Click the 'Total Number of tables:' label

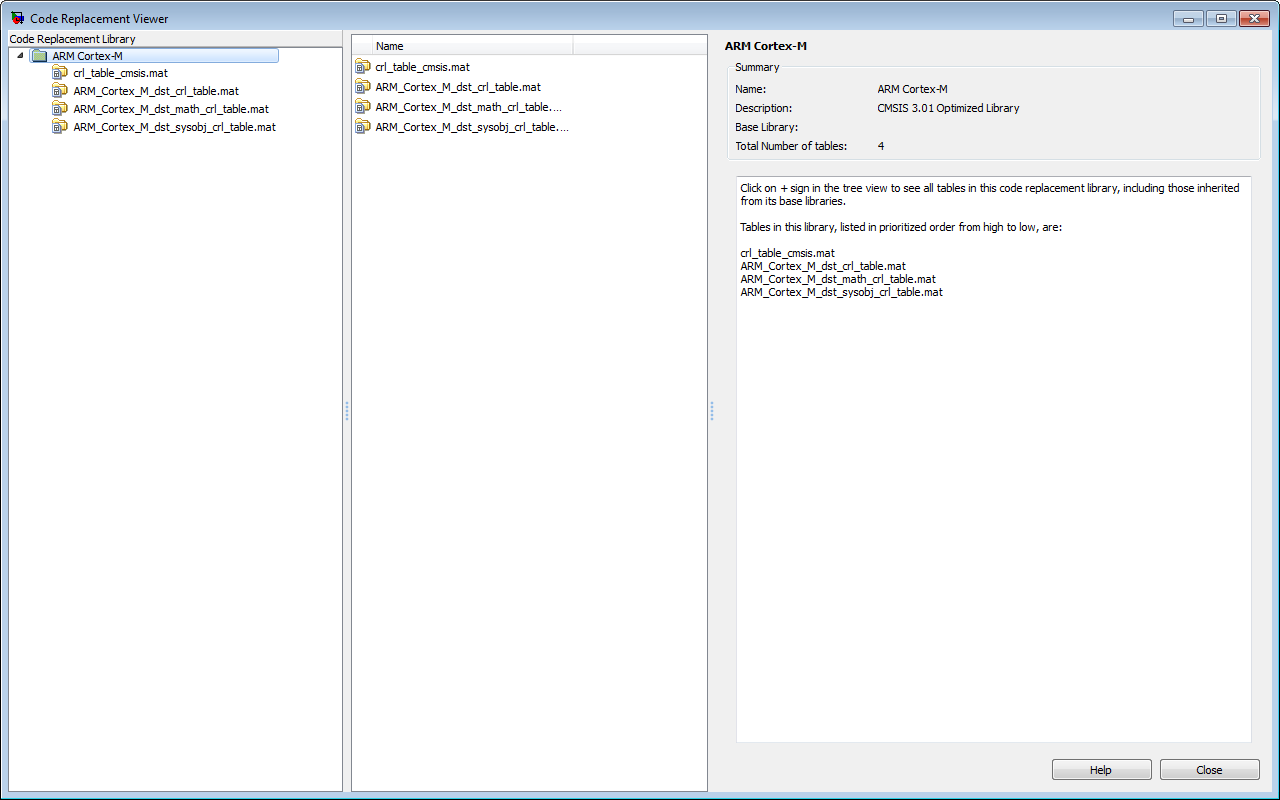791,146
